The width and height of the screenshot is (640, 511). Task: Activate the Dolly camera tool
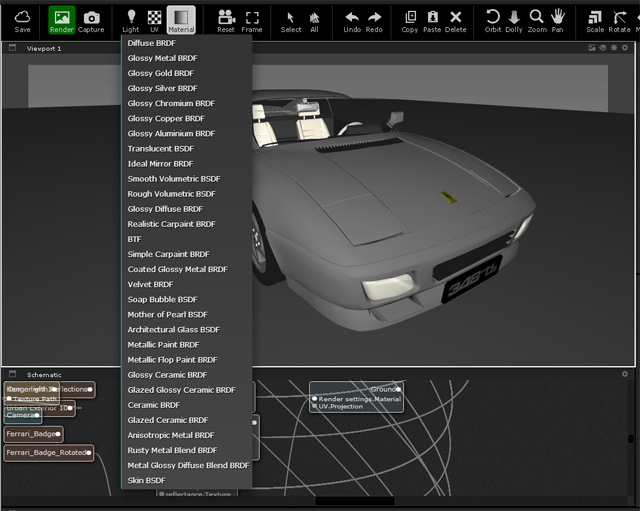[514, 21]
